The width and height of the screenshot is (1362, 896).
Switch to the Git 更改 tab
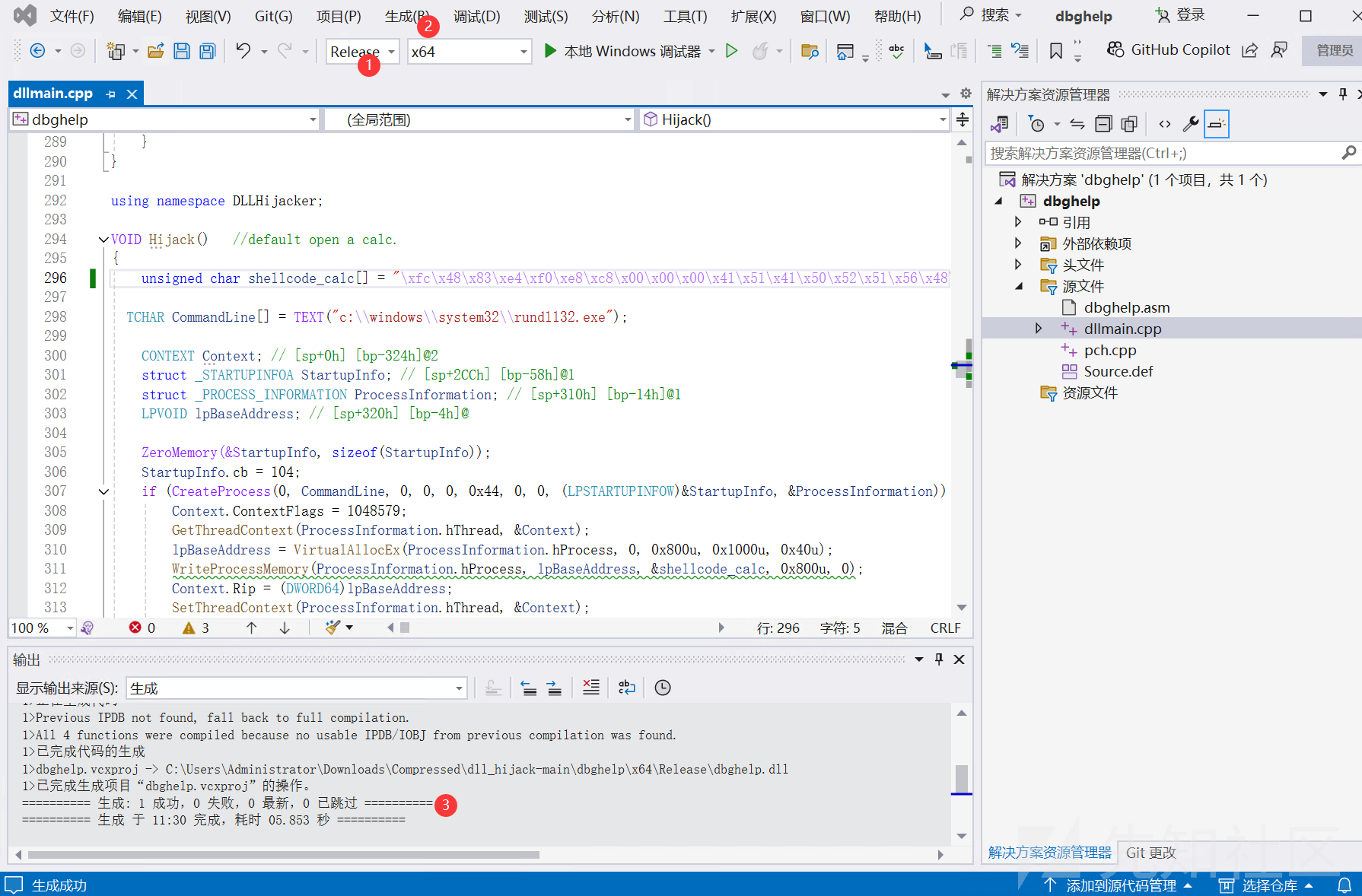point(1151,853)
